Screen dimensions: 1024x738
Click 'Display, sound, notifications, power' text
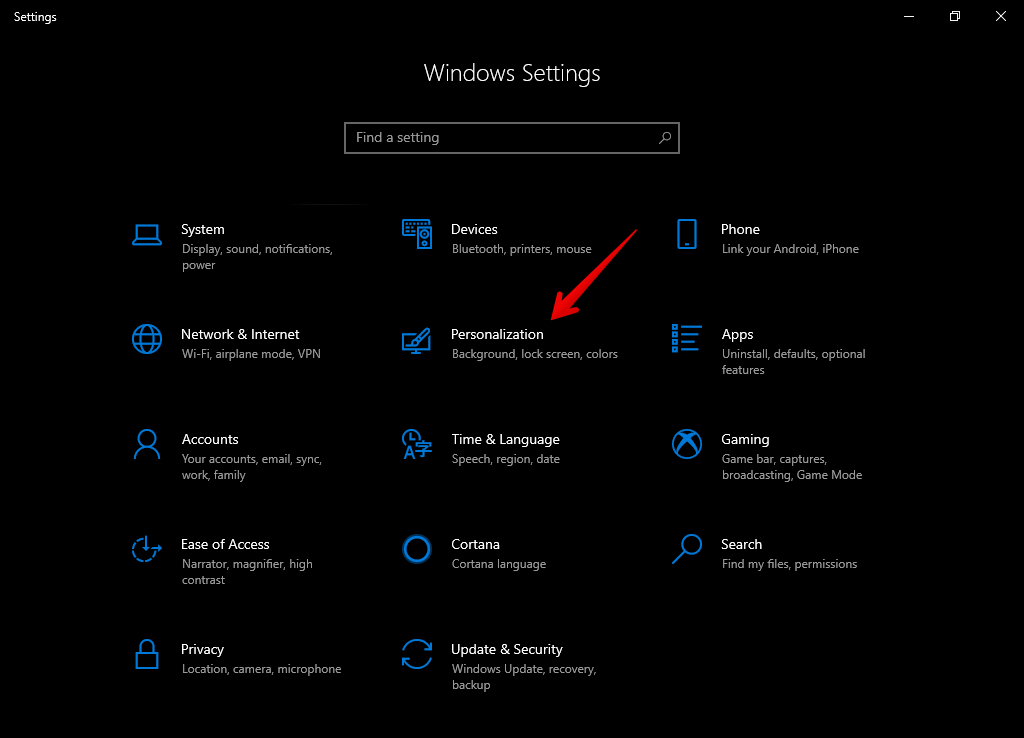click(257, 257)
